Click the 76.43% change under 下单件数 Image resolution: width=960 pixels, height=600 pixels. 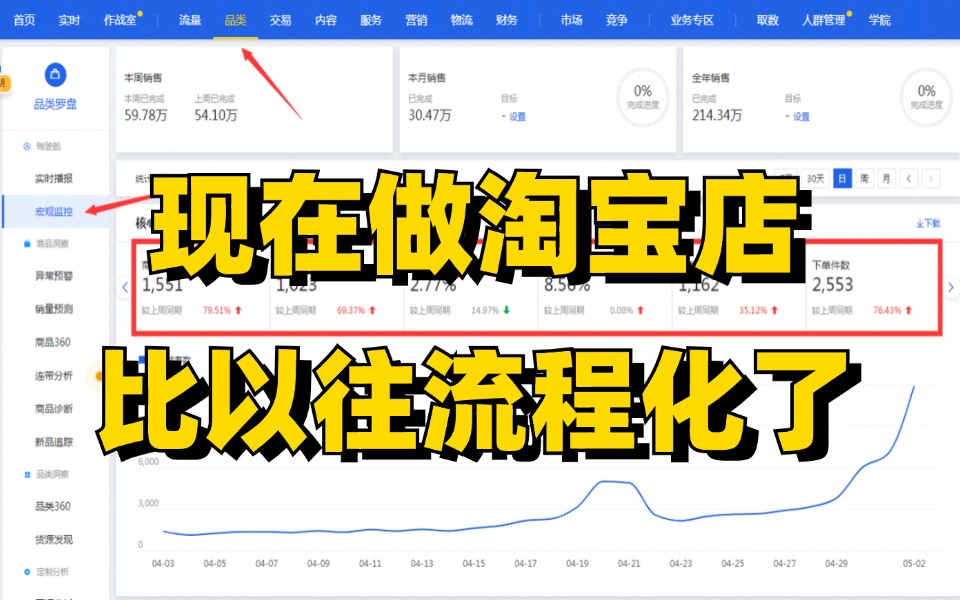tap(887, 310)
